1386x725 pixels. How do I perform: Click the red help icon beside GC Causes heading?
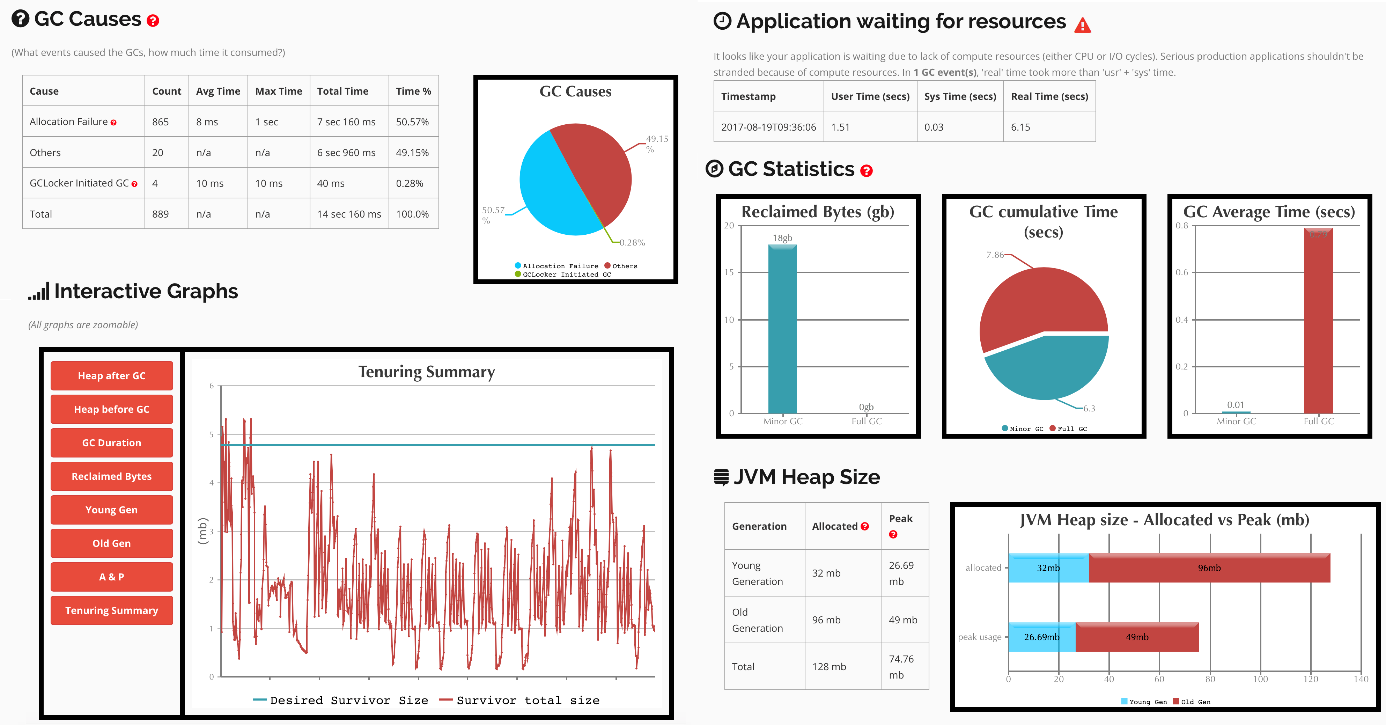click(153, 21)
